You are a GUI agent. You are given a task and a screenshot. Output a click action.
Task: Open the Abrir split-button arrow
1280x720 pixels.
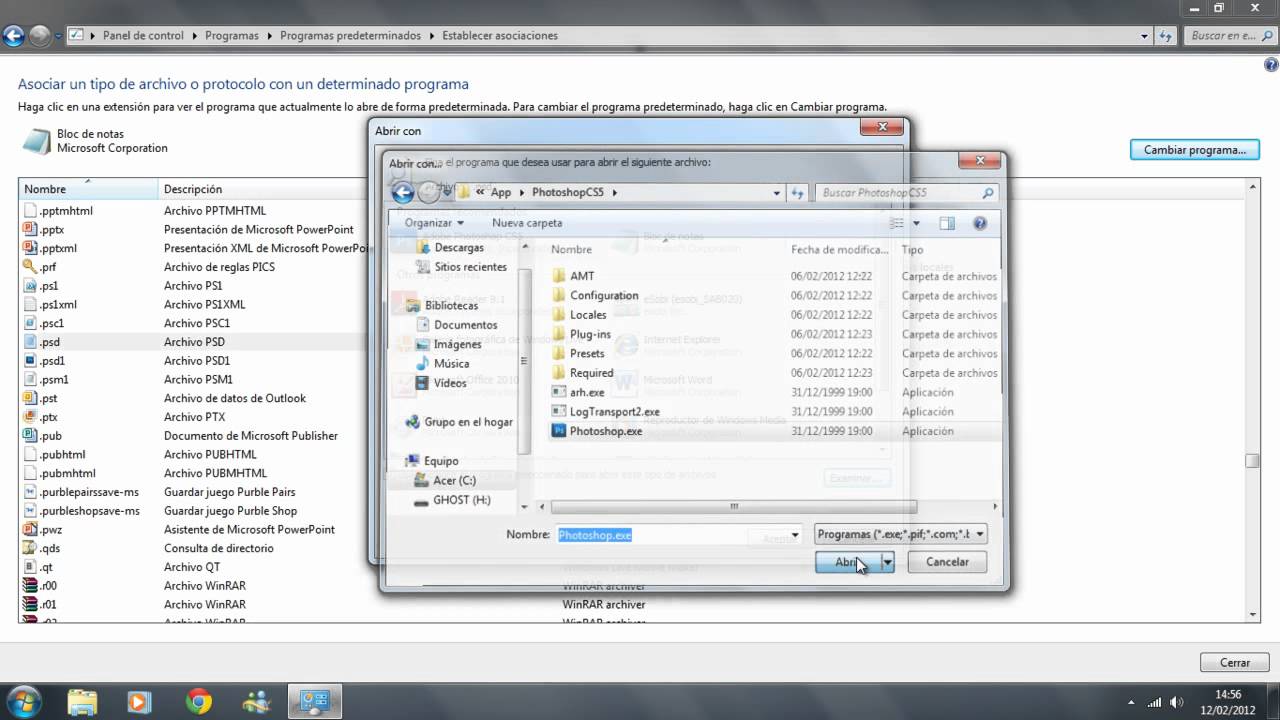(x=887, y=562)
